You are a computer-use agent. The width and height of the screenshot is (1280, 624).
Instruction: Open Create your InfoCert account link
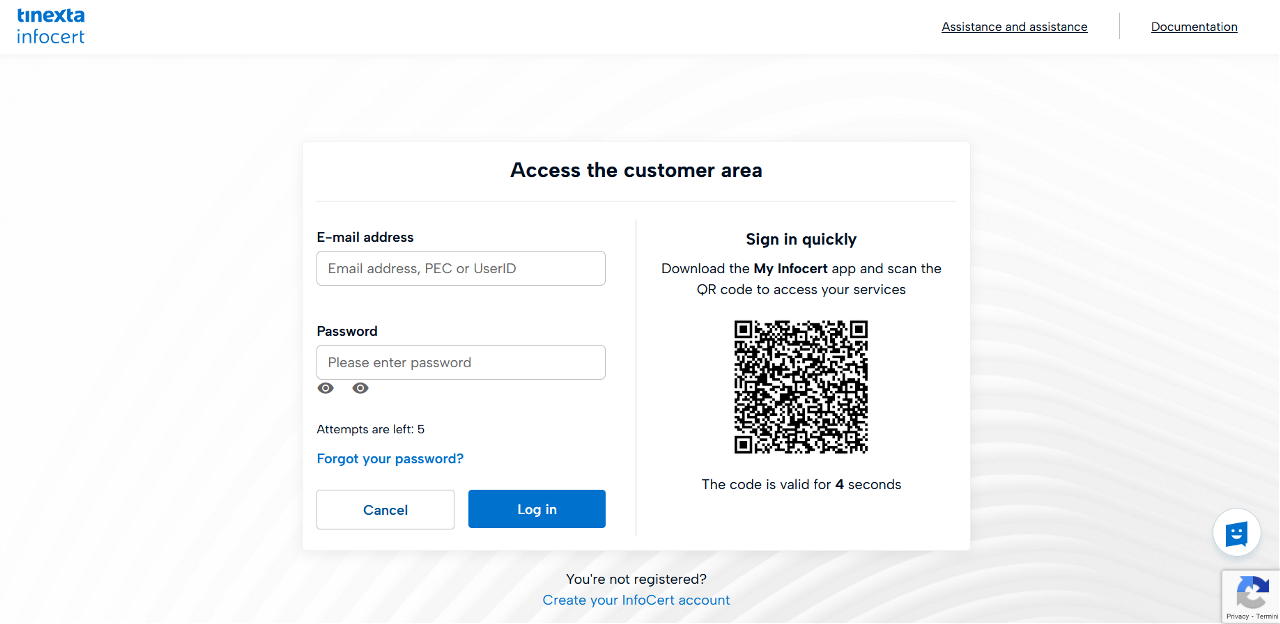coord(636,601)
